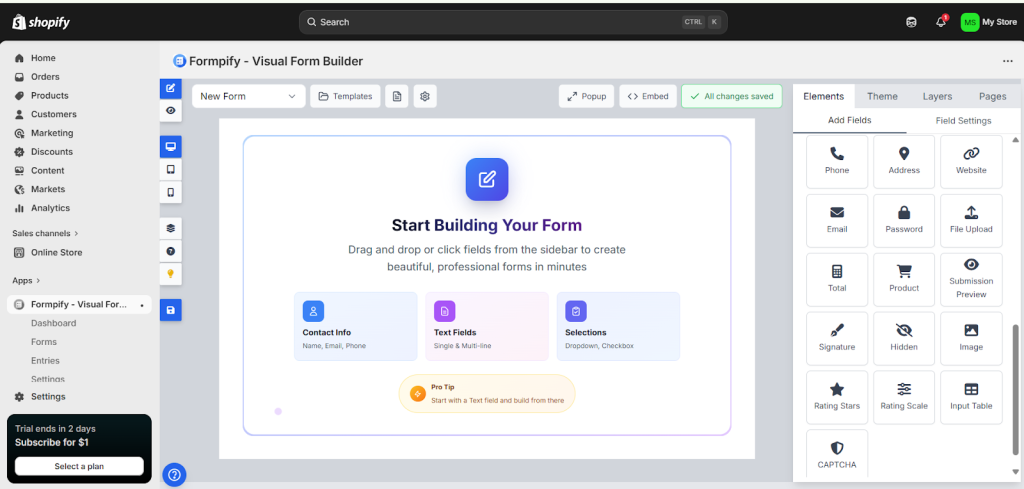Expand the Sales channels section
Viewport: 1024px width, 489px height.
tap(46, 233)
